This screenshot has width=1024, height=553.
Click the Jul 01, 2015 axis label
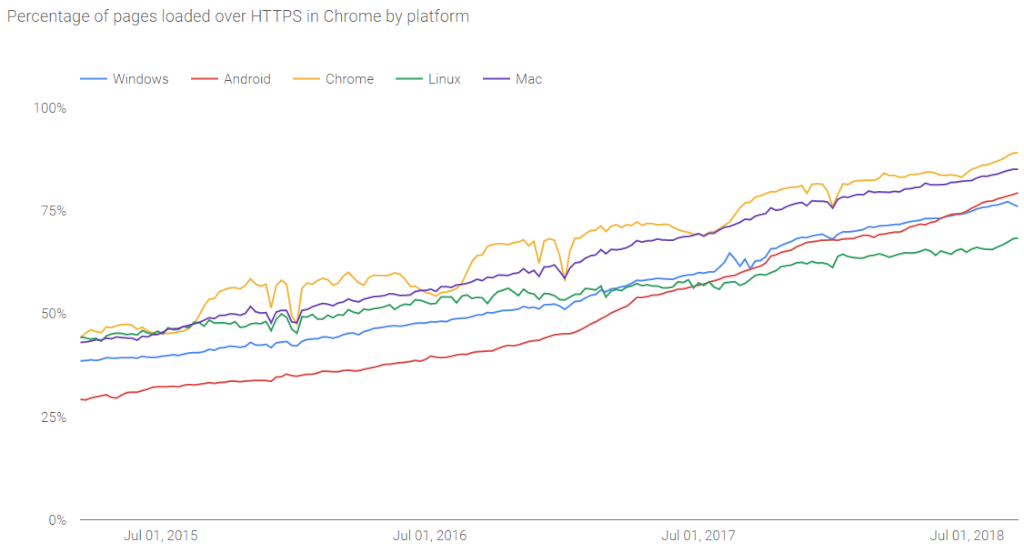[x=161, y=536]
